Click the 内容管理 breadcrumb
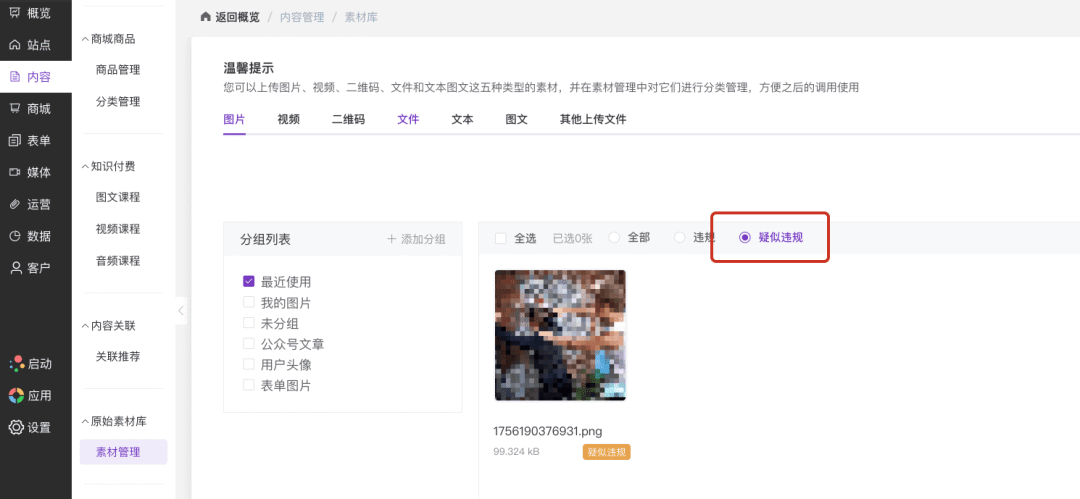Viewport: 1080px width, 499px height. pos(302,17)
